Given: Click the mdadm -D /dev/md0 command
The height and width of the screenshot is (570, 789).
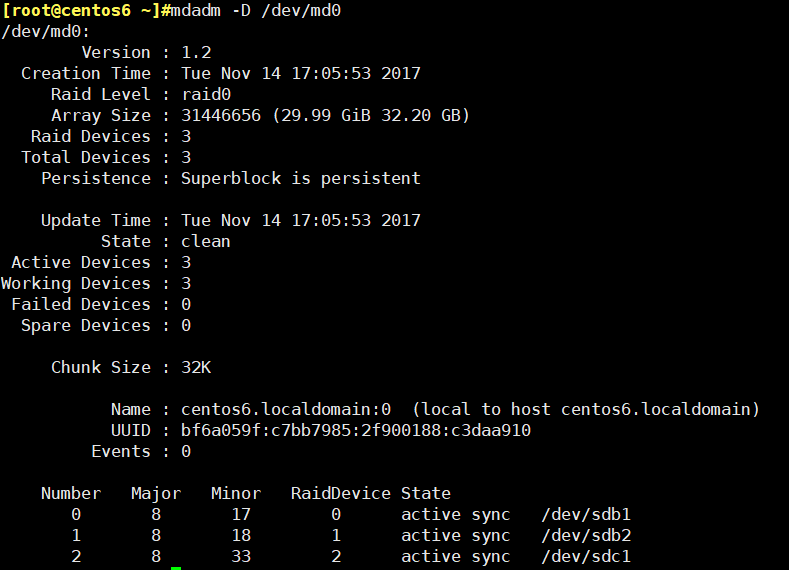Looking at the screenshot, I should pyautogui.click(x=256, y=11).
